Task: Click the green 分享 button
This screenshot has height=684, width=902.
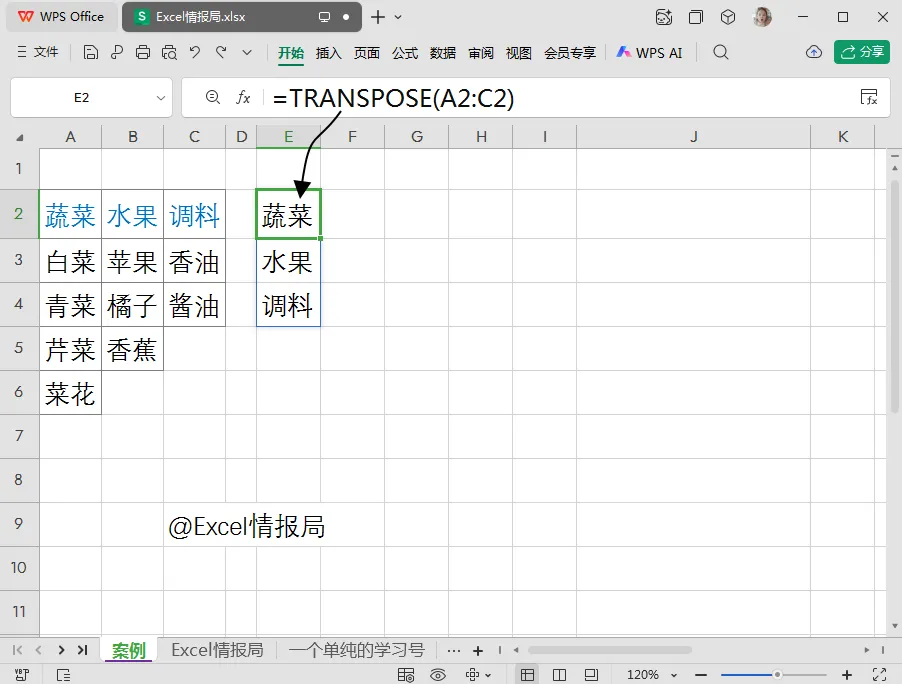Action: coord(862,52)
